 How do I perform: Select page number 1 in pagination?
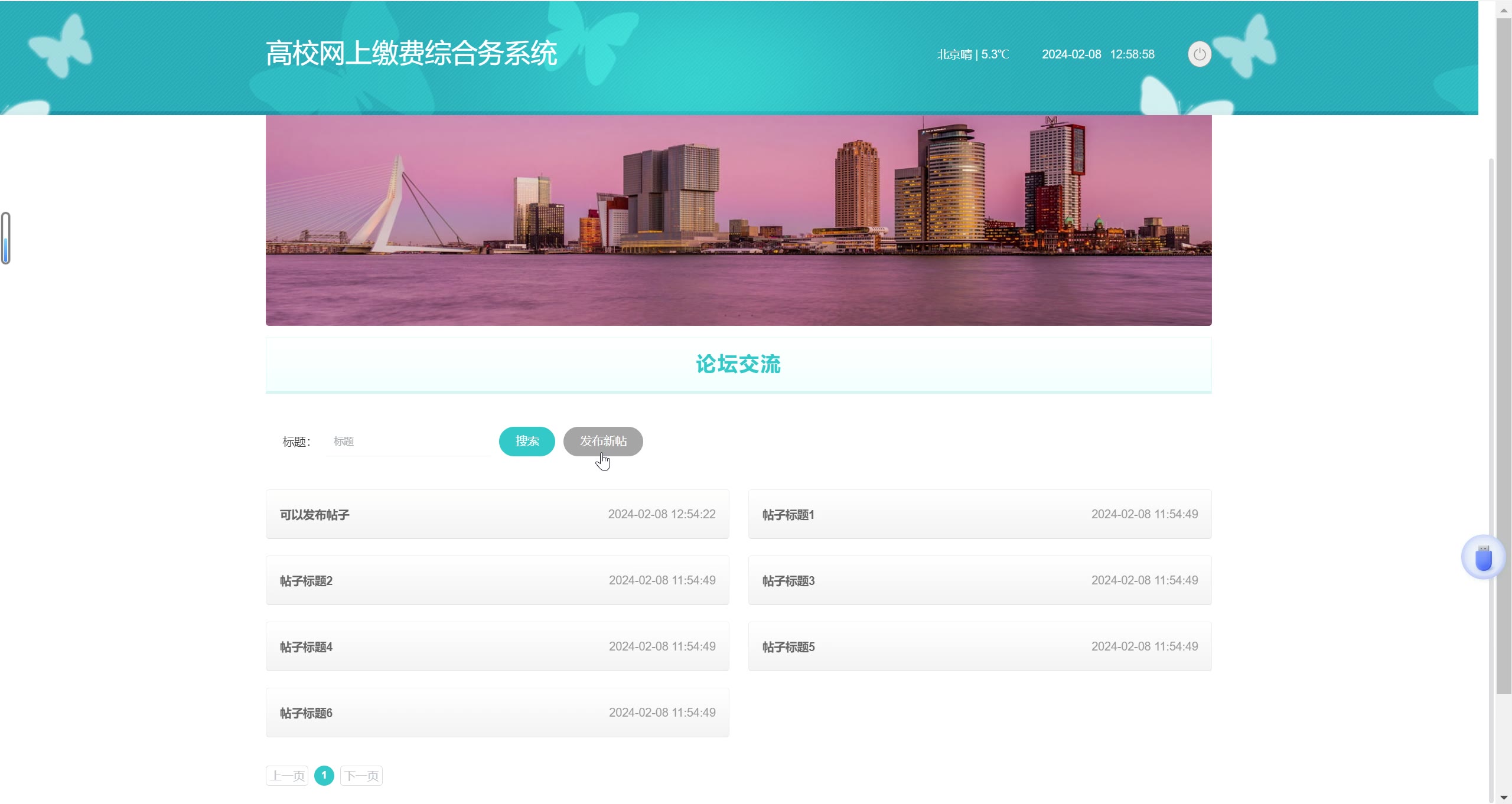click(324, 776)
